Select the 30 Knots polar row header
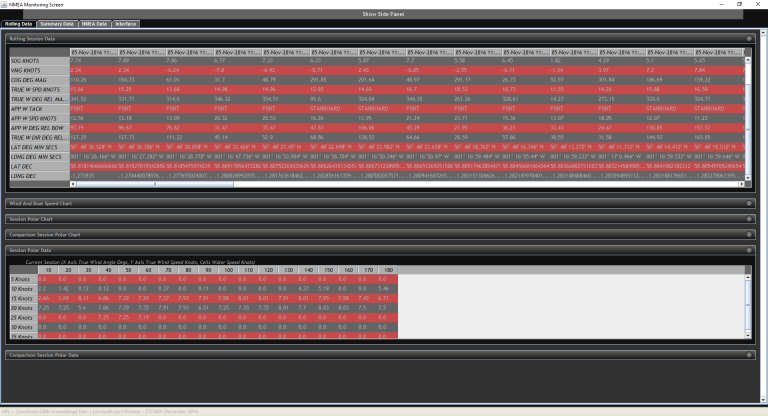Viewport: 768px width, 416px height. tap(24, 327)
